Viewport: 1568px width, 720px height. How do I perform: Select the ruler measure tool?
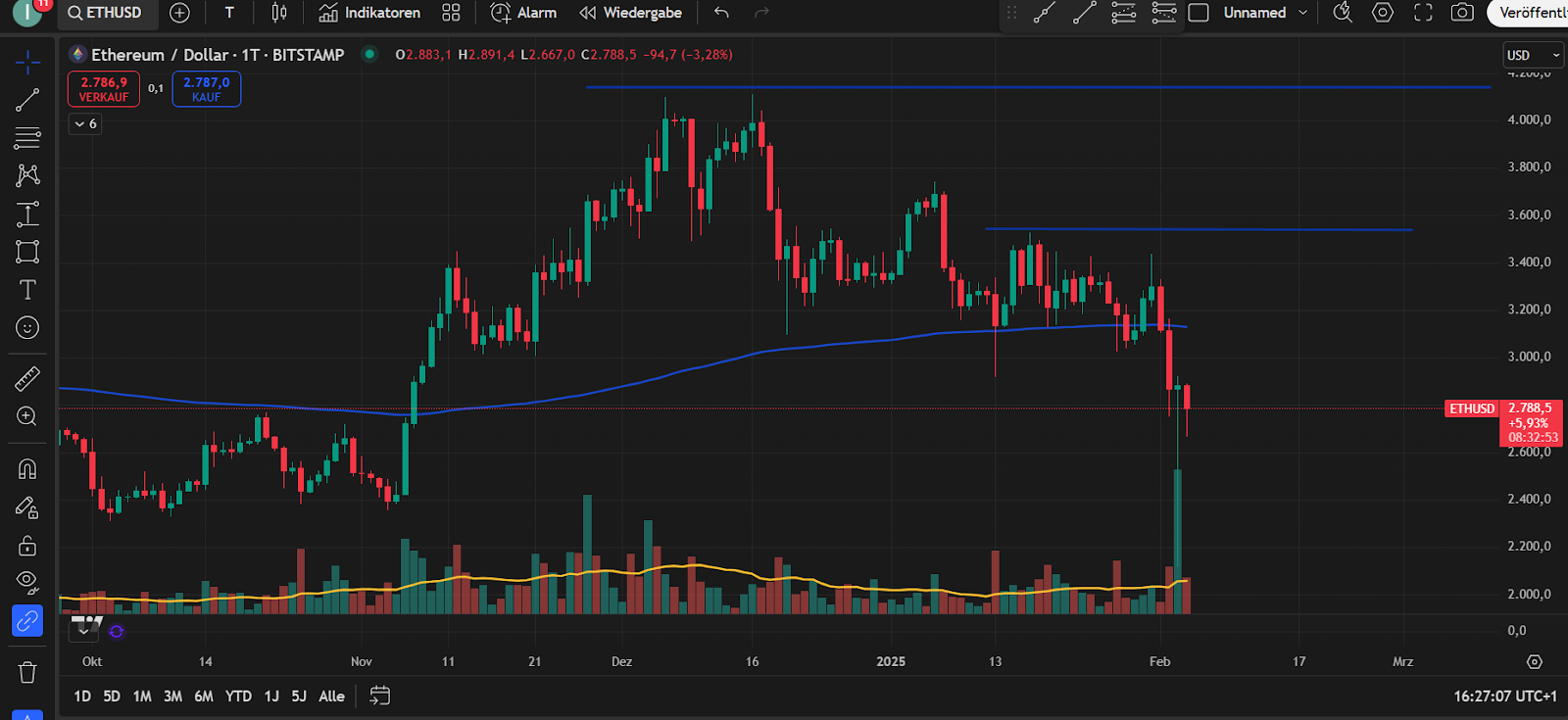click(x=27, y=378)
